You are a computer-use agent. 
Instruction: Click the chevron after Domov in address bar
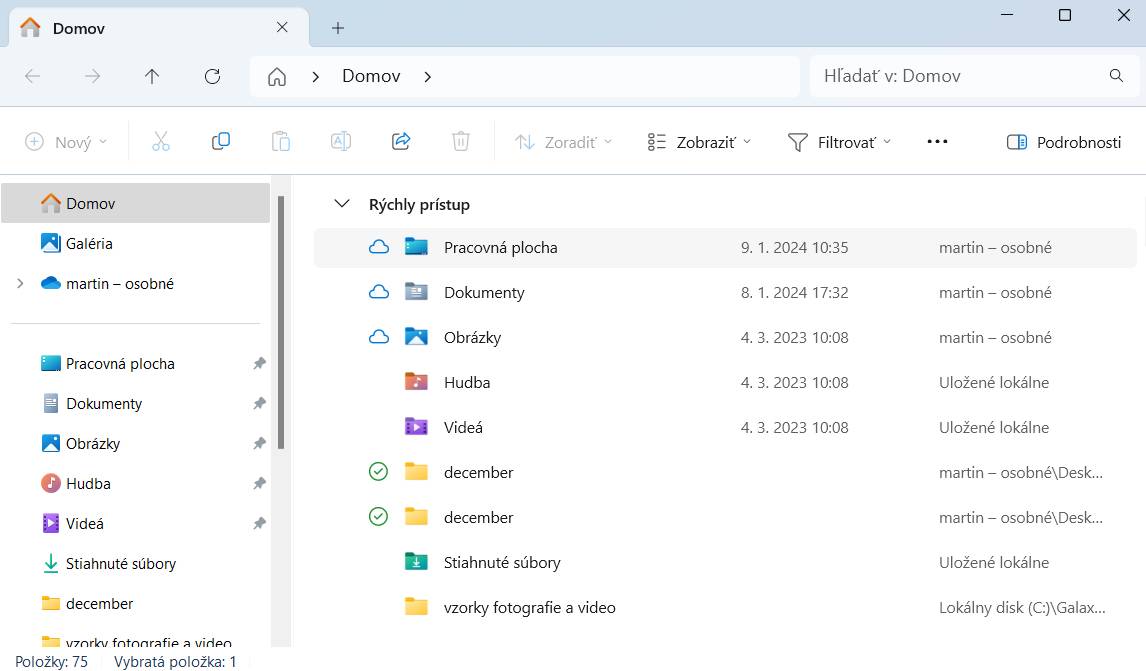428,77
